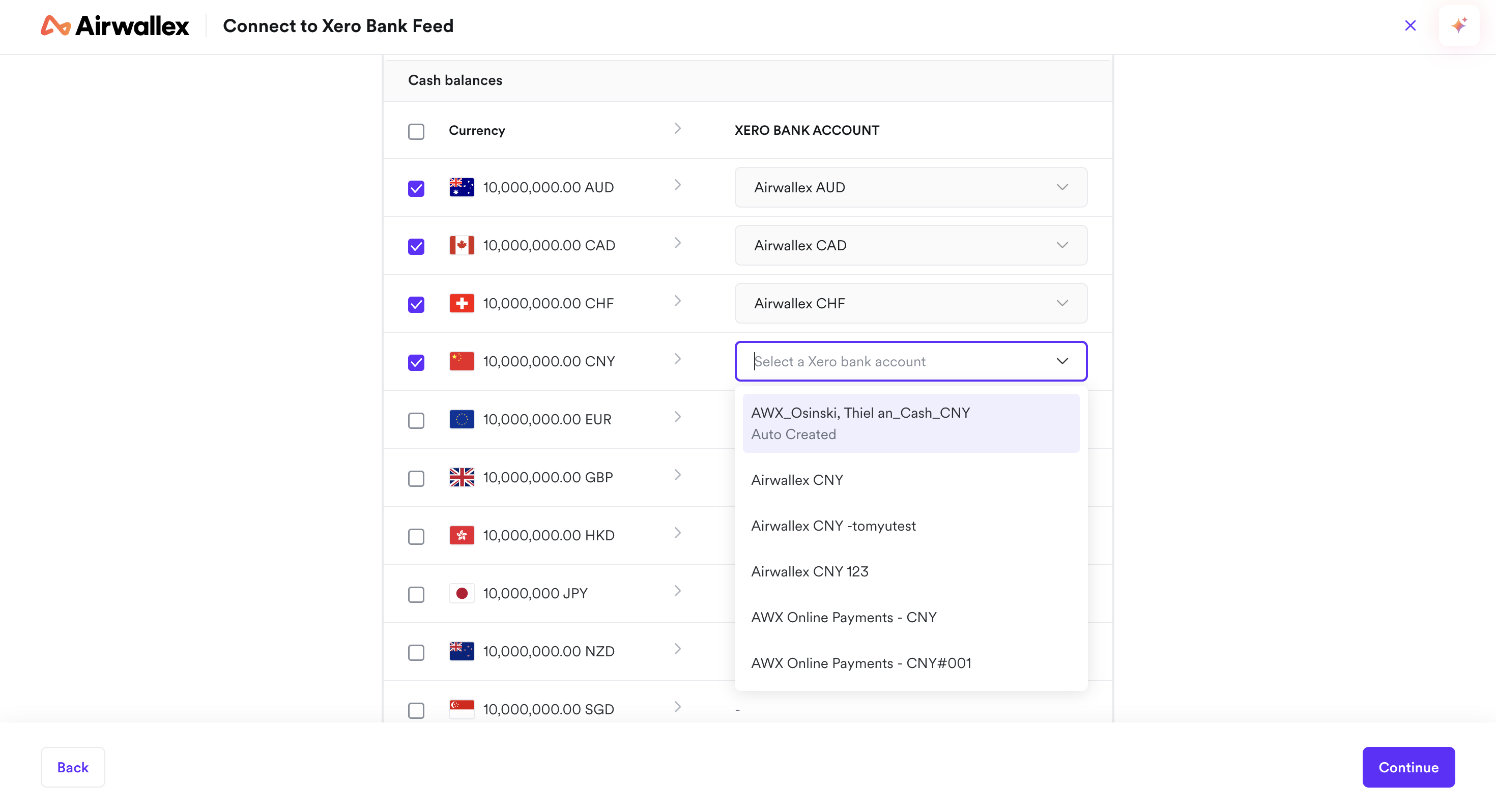
Task: Click the European Union flag icon
Action: pos(462,419)
